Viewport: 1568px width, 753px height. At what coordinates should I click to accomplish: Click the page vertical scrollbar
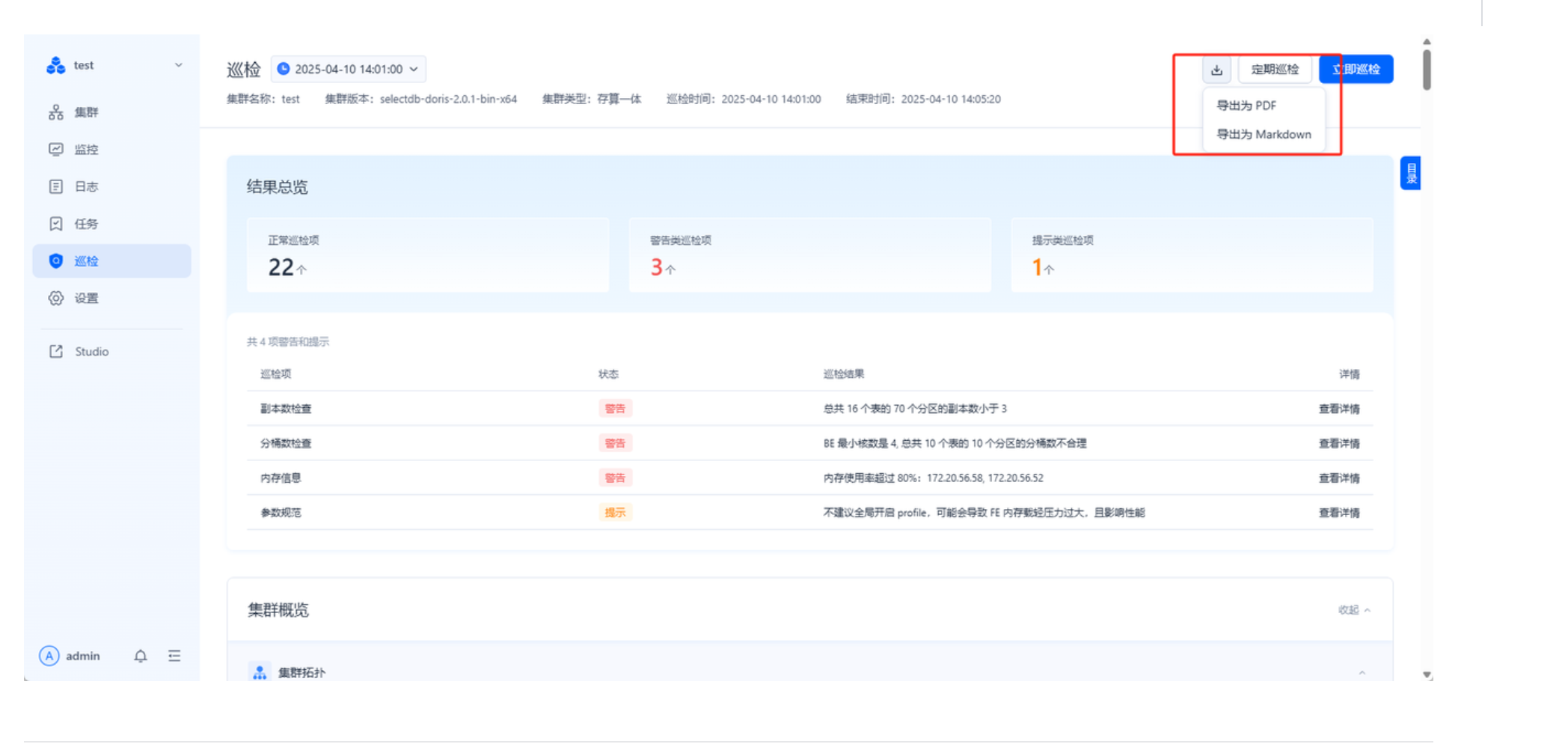(x=1427, y=71)
